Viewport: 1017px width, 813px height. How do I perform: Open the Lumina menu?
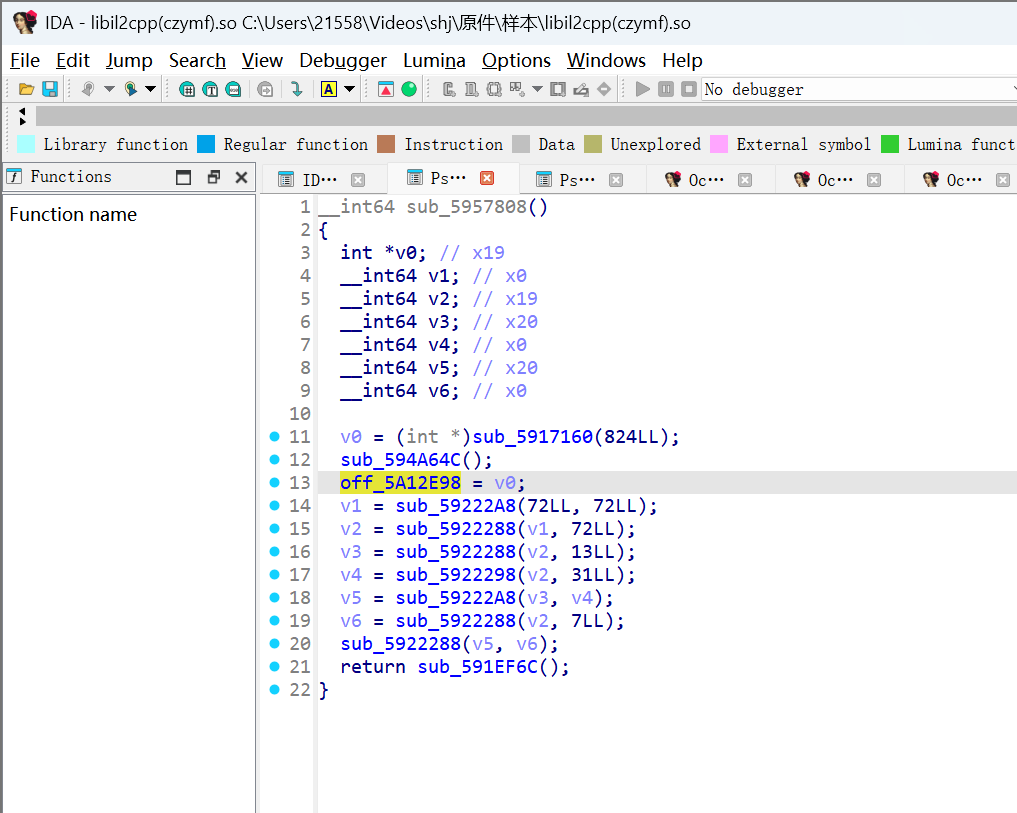click(434, 60)
